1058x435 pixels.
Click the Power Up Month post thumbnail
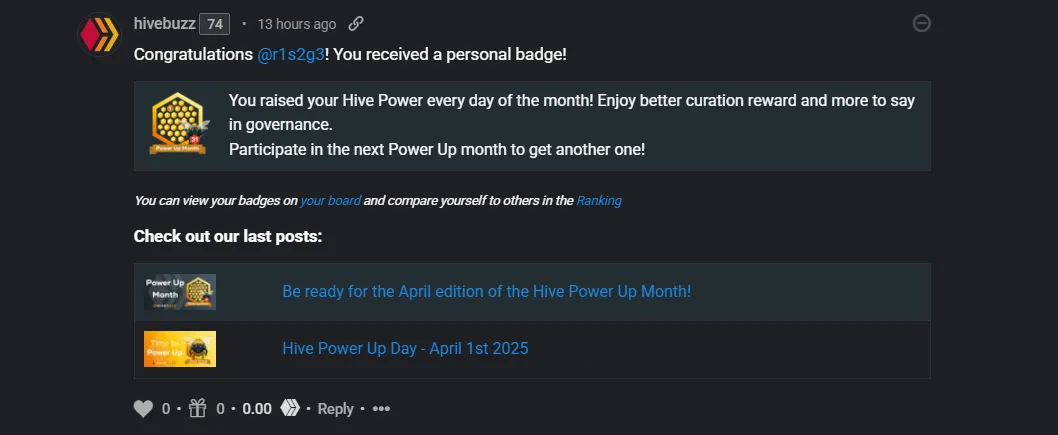click(x=179, y=292)
